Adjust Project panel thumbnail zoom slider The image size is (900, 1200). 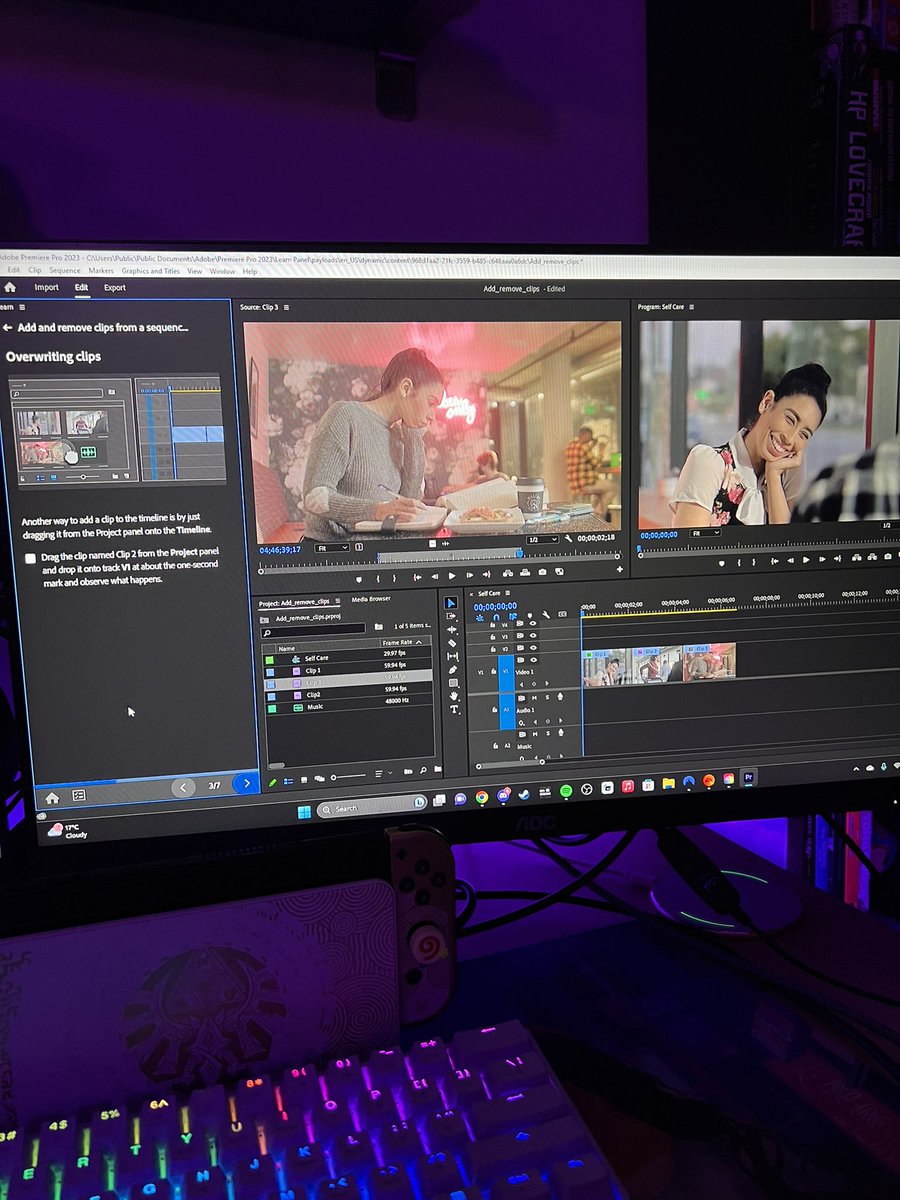pyautogui.click(x=348, y=777)
